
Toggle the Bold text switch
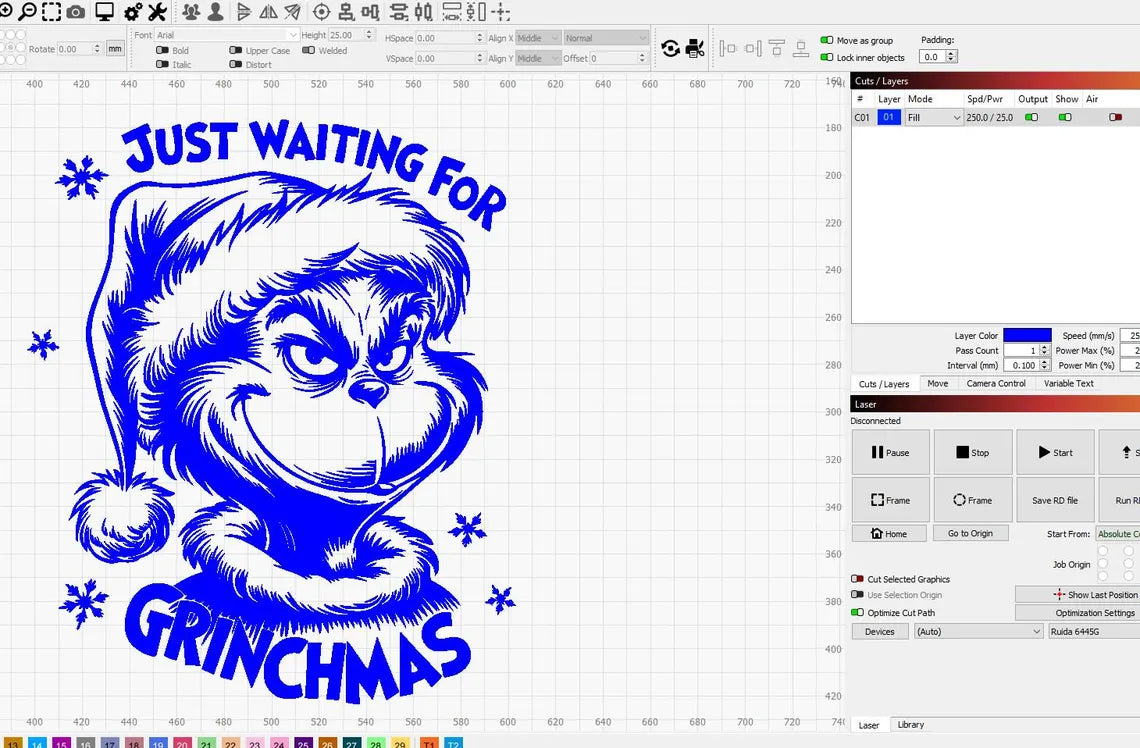pyautogui.click(x=162, y=50)
